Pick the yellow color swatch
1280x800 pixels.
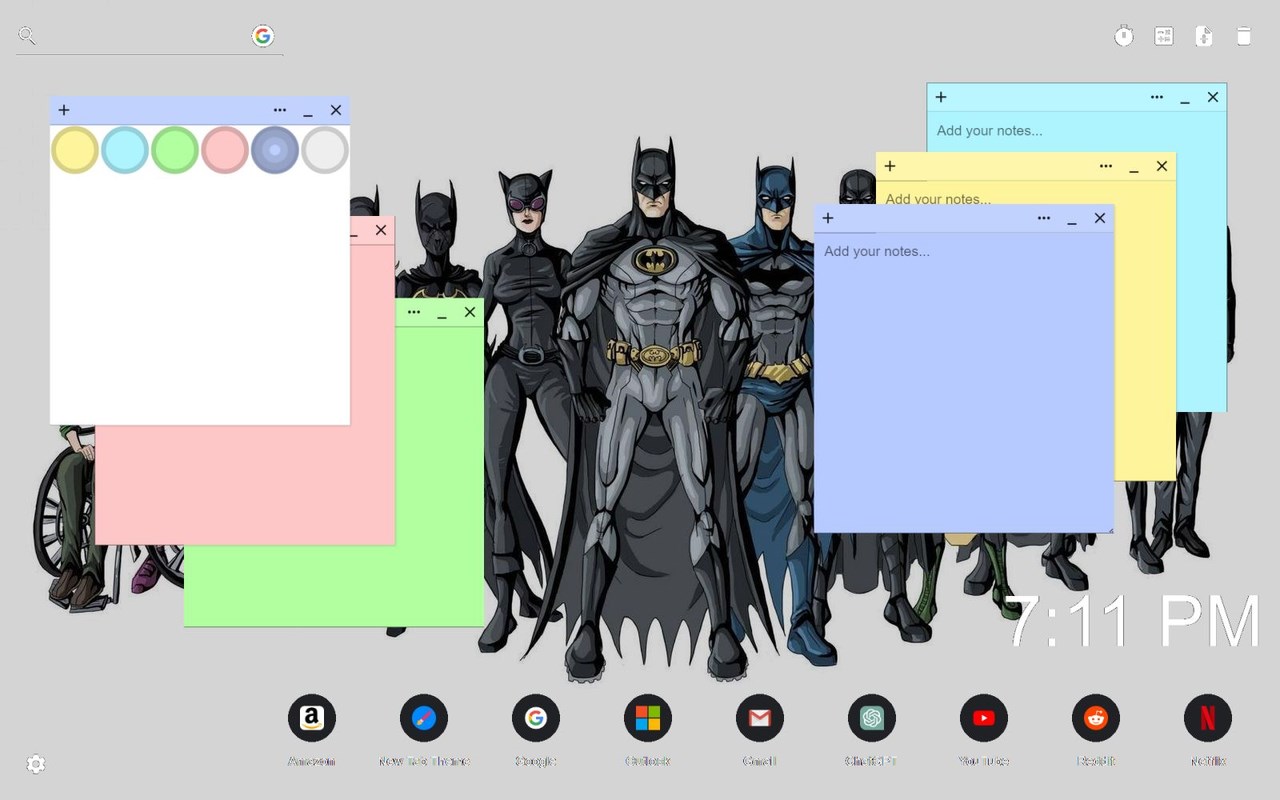pos(75,150)
